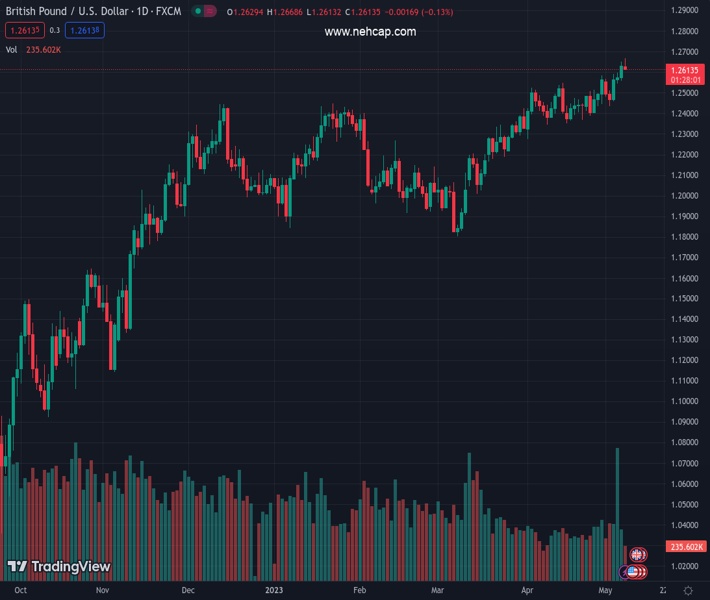Screen dimensions: 710x600
Task: Click the UK flag economic event marker
Action: coord(637,554)
